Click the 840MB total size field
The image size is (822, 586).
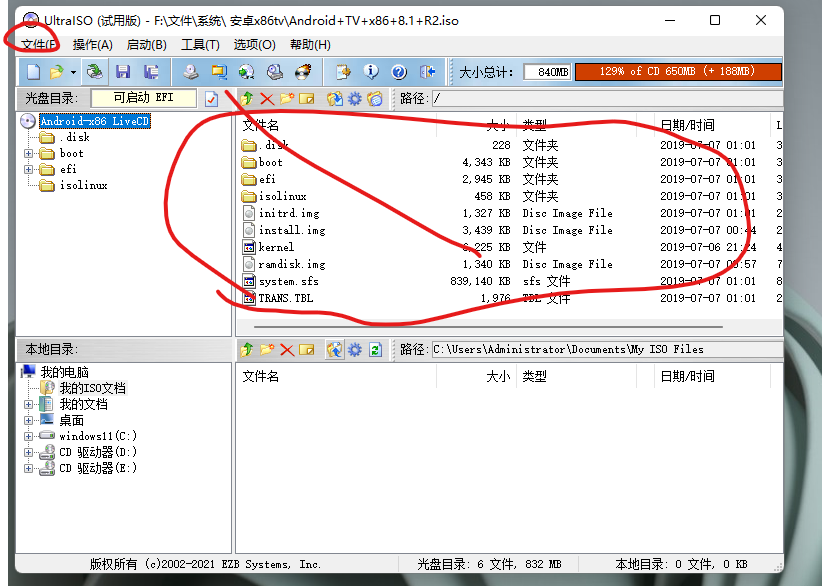point(548,72)
